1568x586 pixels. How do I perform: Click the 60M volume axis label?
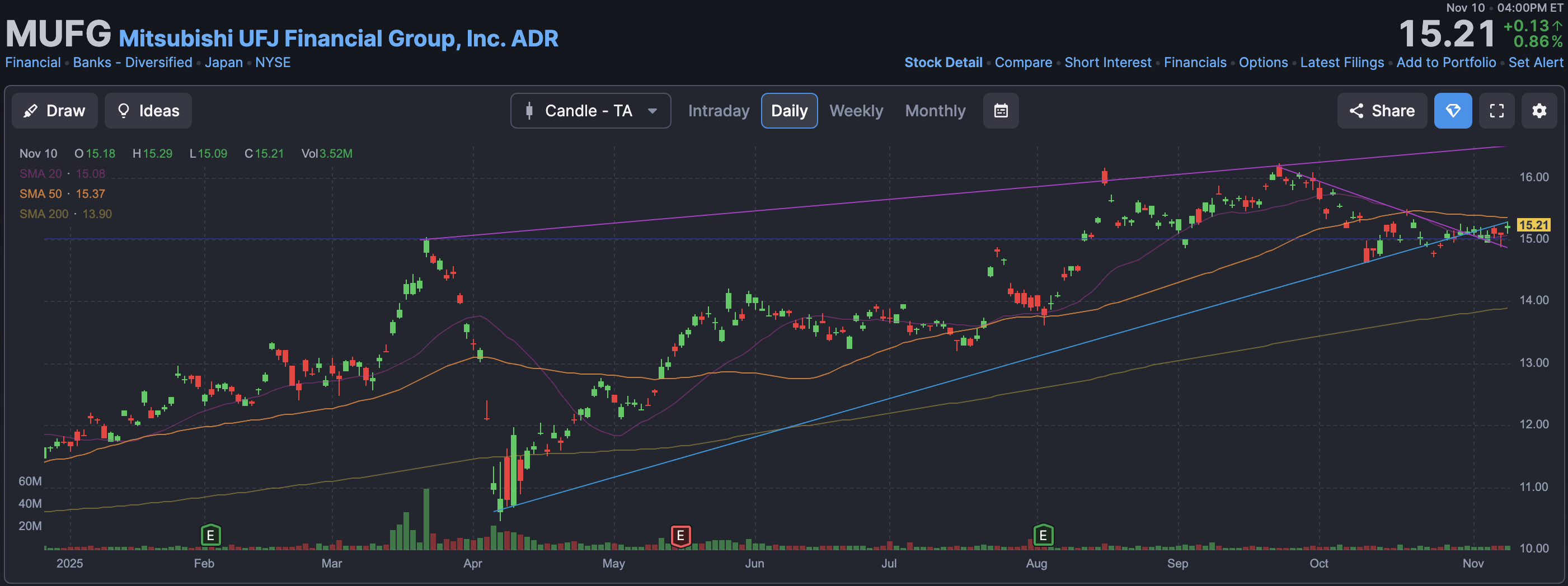pyautogui.click(x=30, y=481)
